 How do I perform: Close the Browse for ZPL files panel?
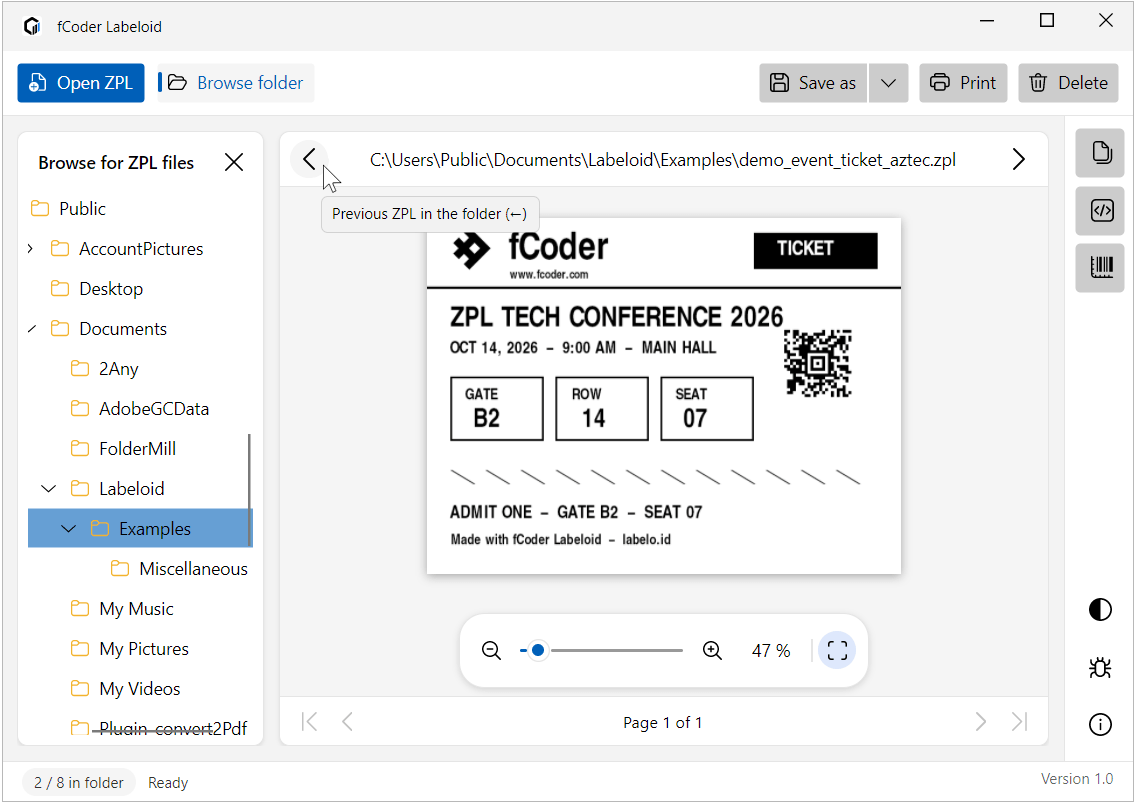tap(234, 162)
